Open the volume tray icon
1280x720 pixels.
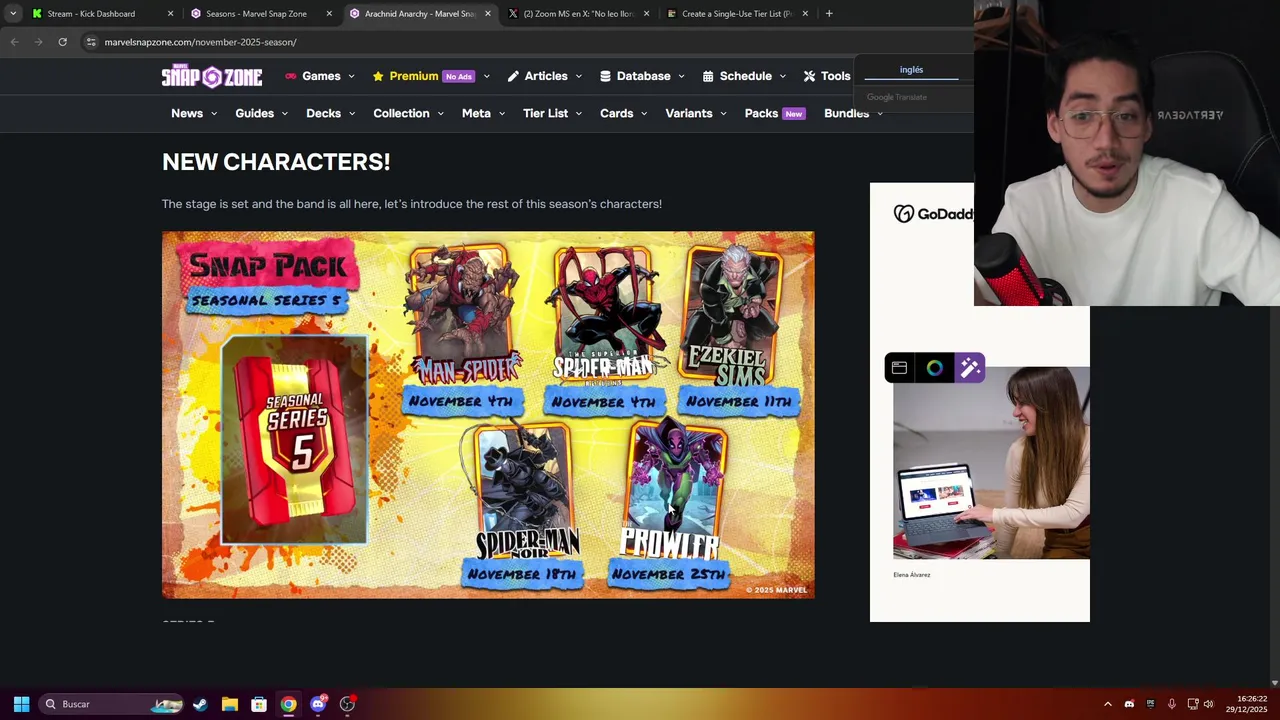(x=1208, y=704)
